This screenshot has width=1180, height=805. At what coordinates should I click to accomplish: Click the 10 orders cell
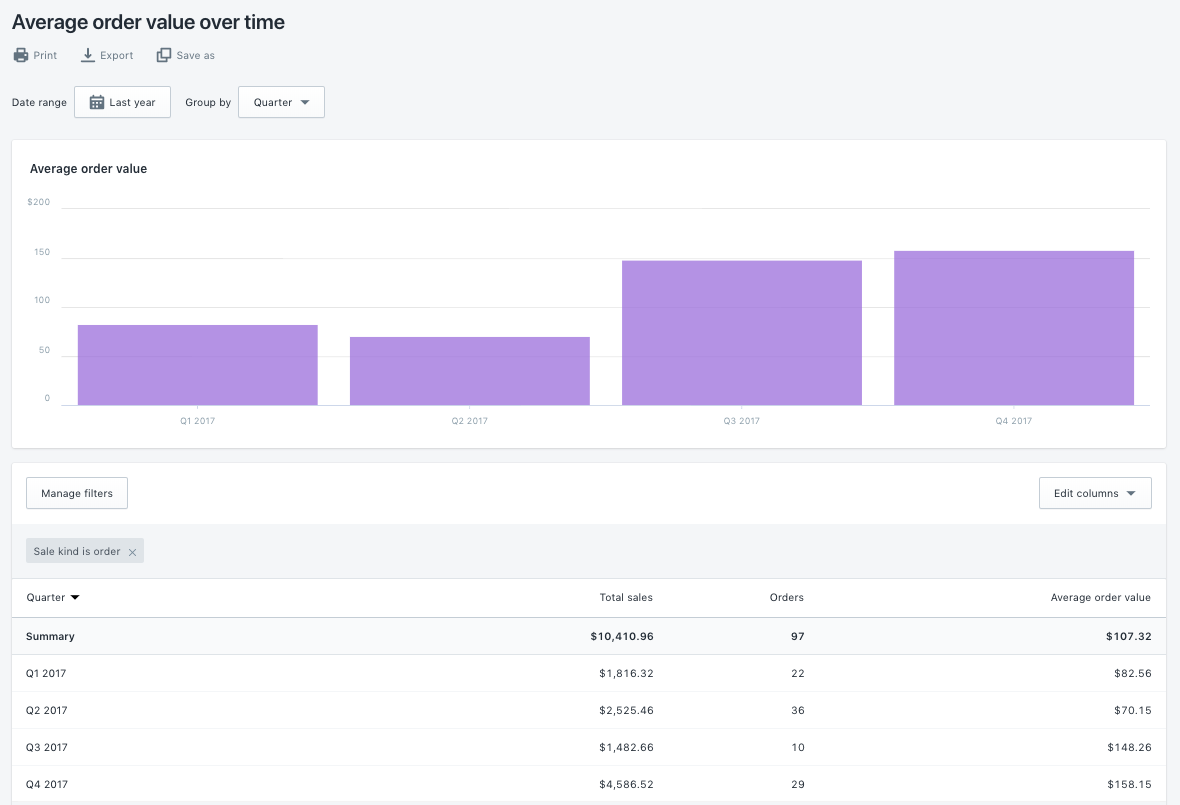(x=798, y=747)
